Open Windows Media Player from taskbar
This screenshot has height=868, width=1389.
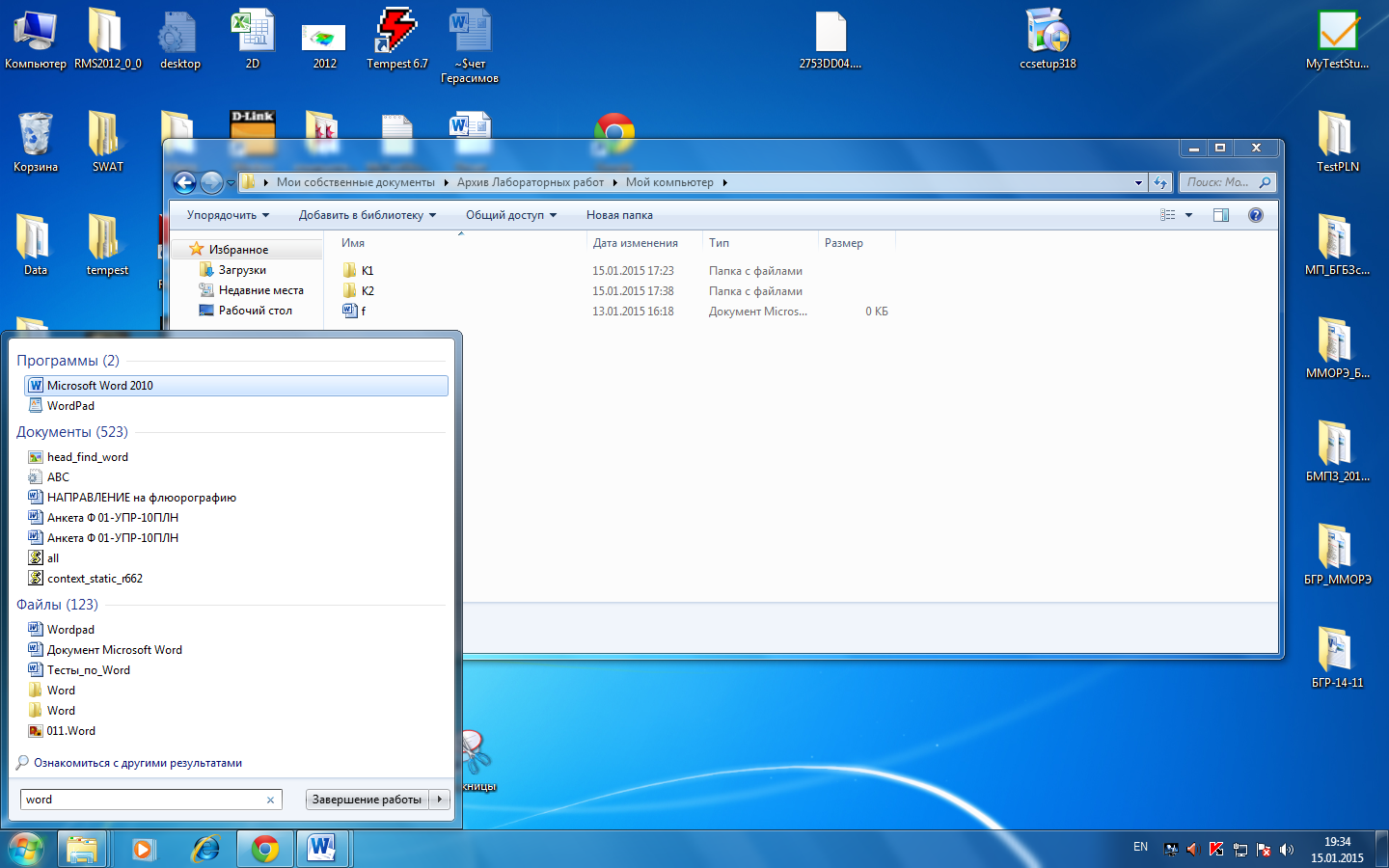[144, 849]
